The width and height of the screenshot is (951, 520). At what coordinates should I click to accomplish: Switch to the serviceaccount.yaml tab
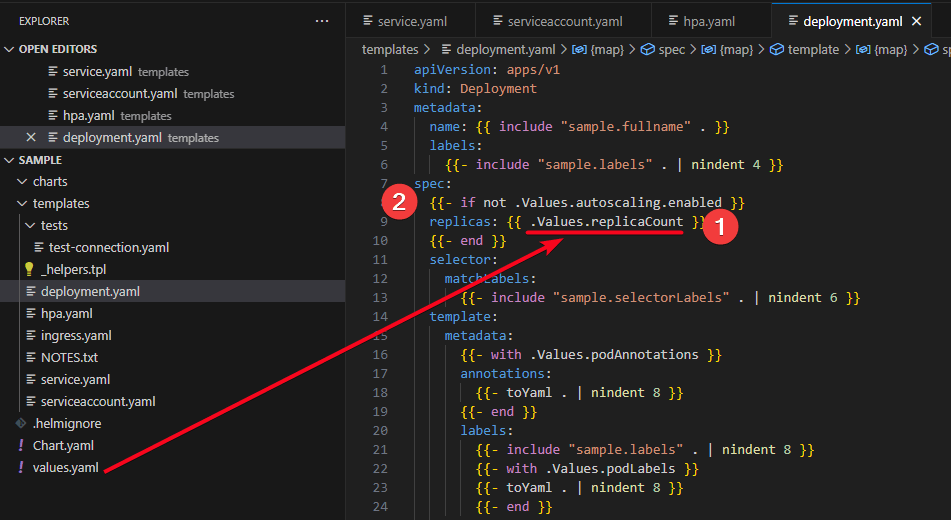tap(564, 21)
